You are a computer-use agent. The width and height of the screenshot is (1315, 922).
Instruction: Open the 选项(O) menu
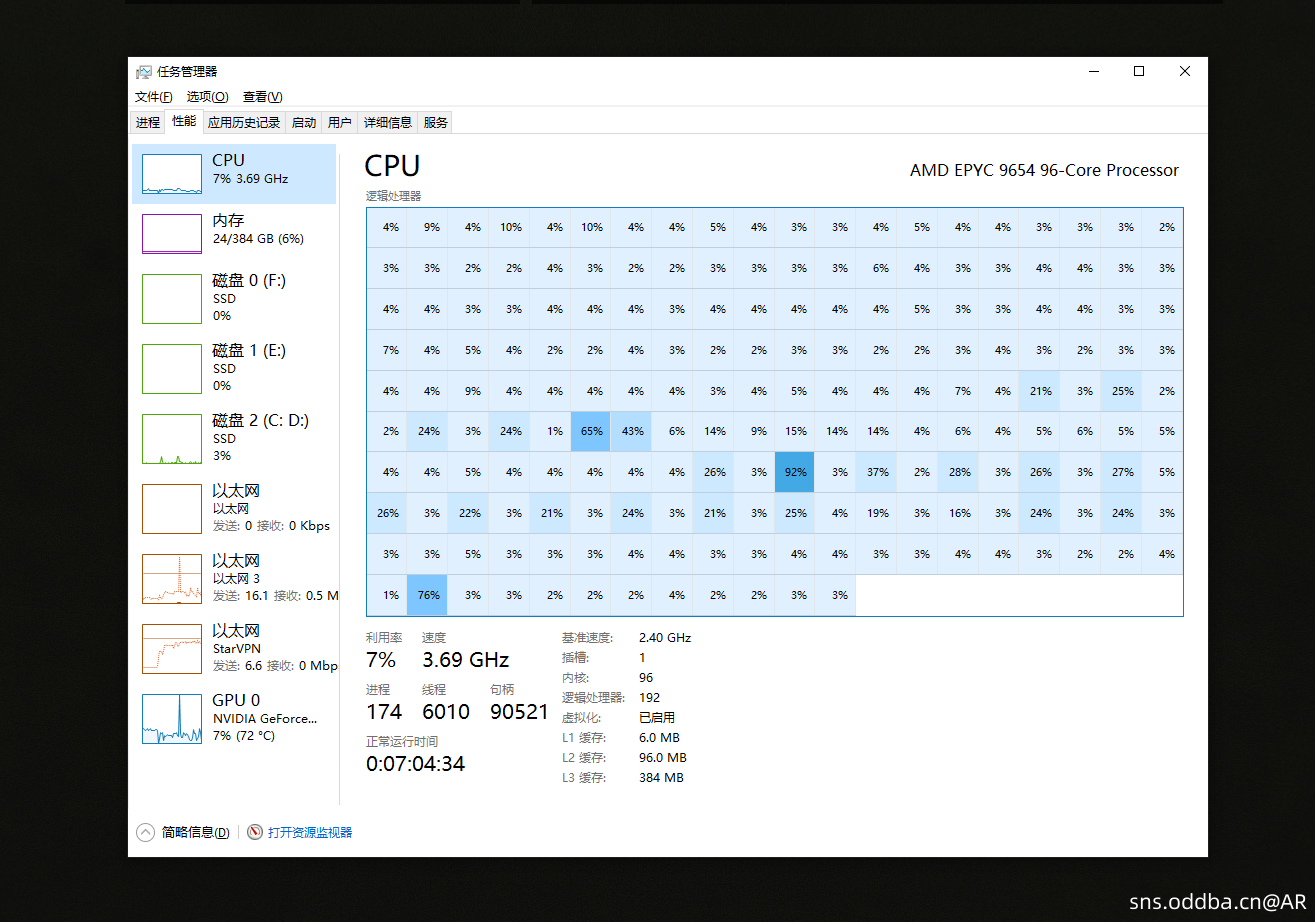pyautogui.click(x=207, y=97)
